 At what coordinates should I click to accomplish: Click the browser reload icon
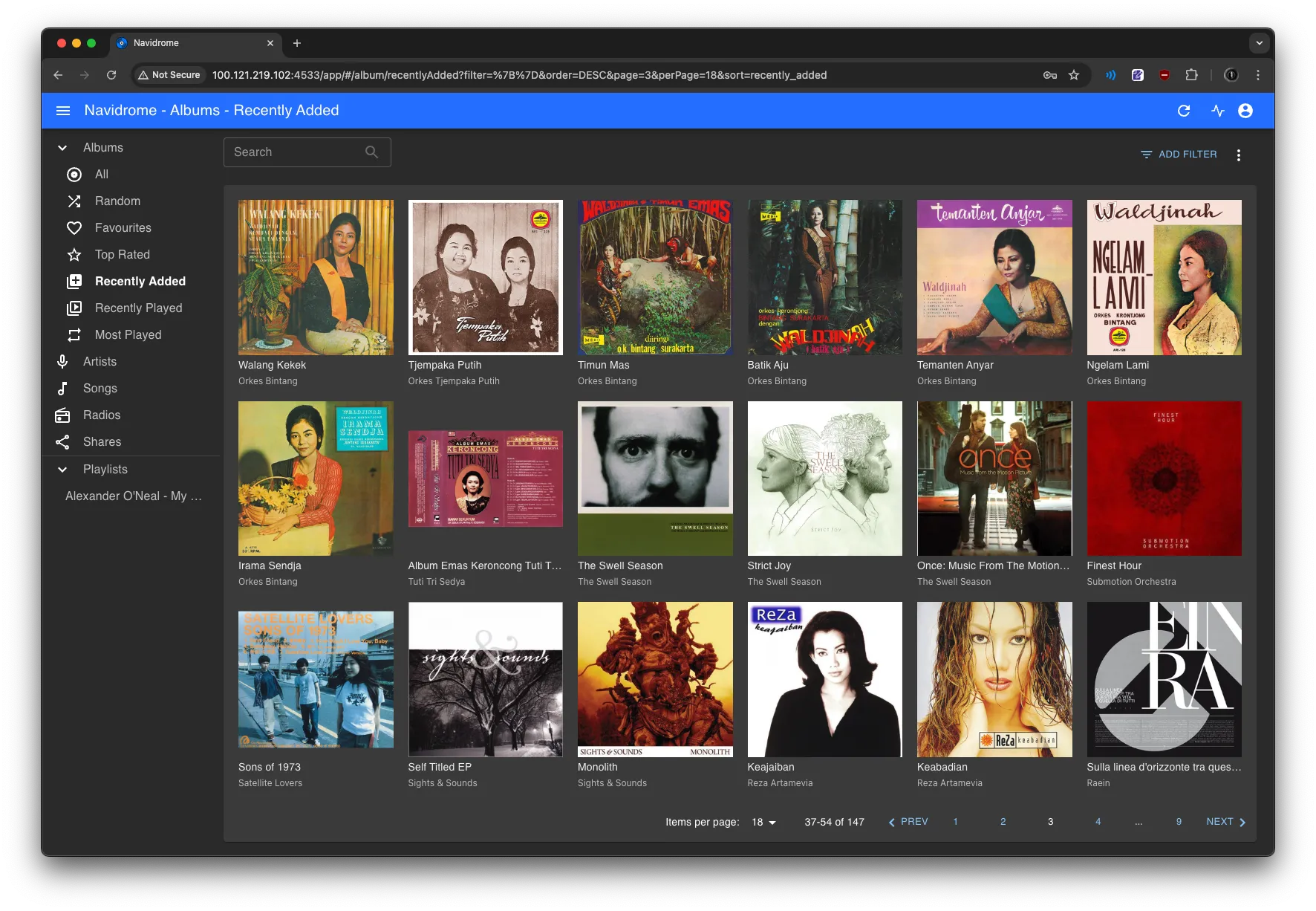click(111, 75)
